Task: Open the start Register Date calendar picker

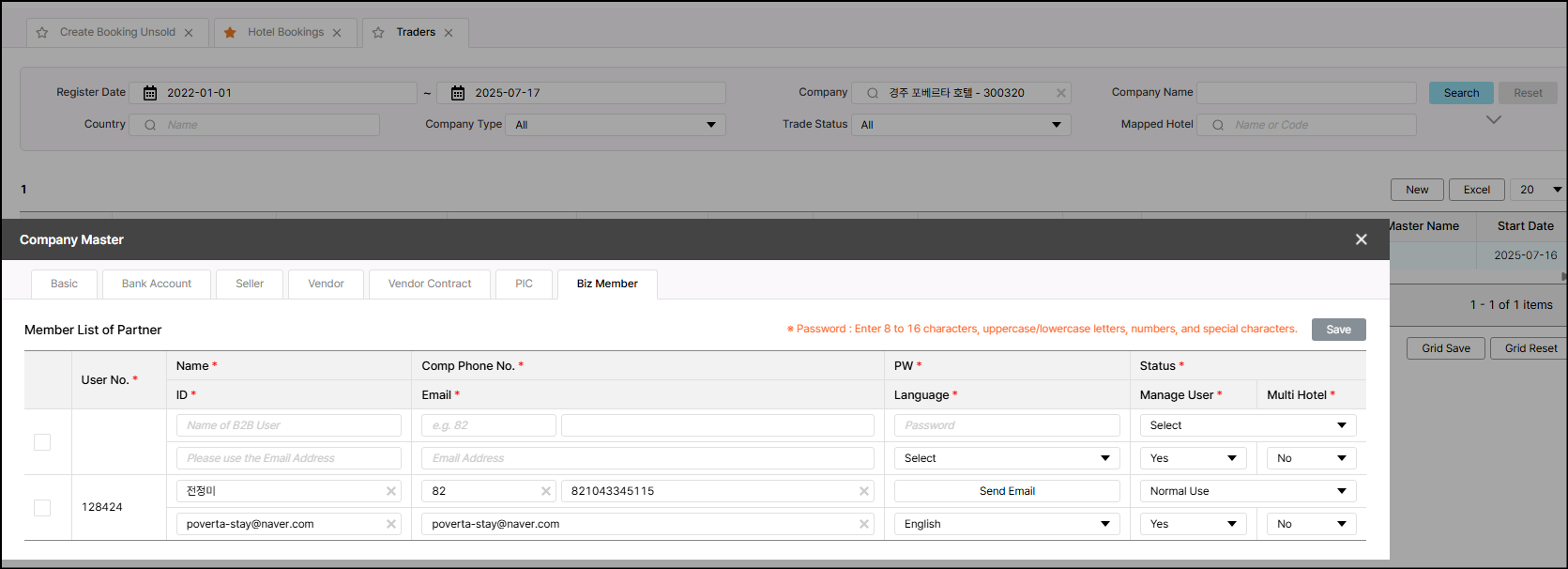Action: click(x=150, y=93)
